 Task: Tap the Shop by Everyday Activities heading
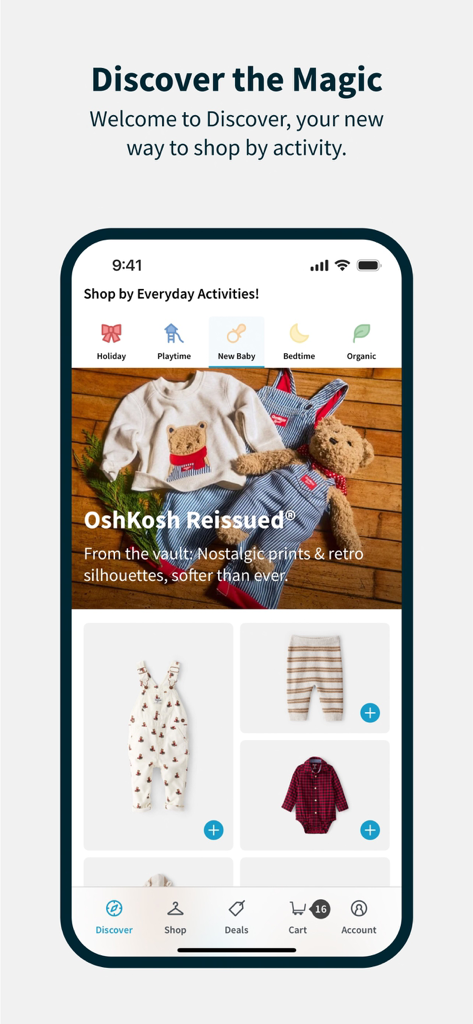pos(171,294)
